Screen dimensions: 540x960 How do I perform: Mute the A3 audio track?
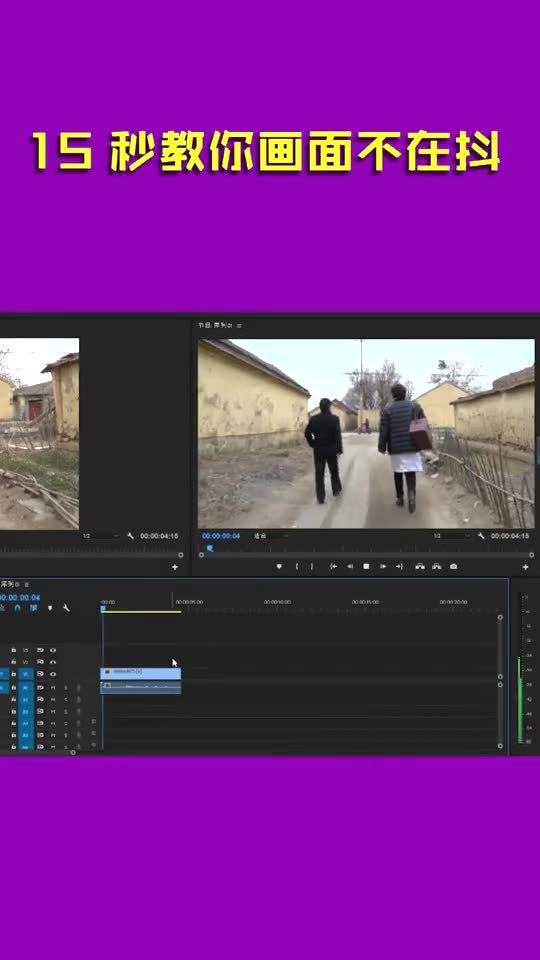point(53,712)
